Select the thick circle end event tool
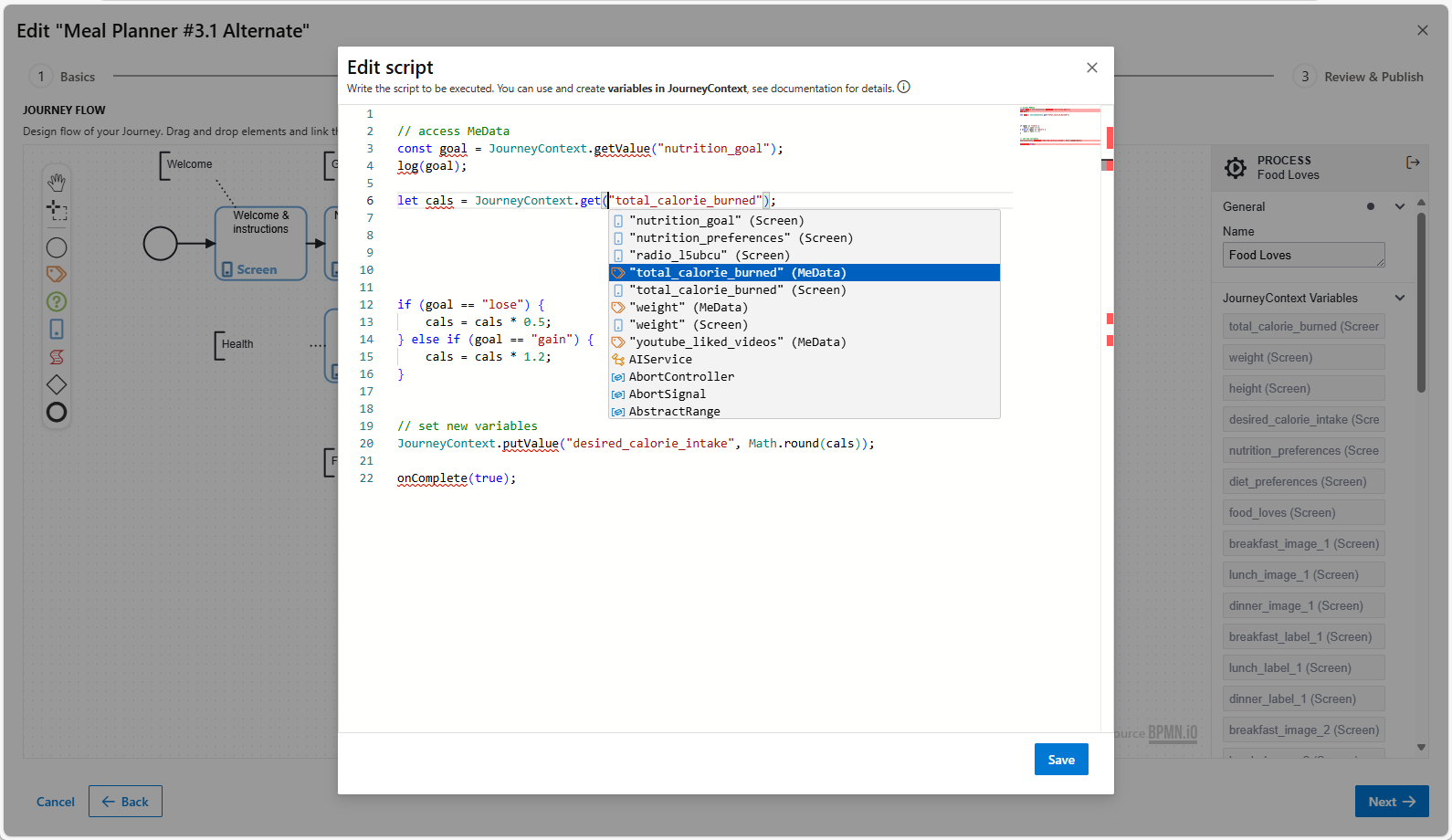This screenshot has height=840, width=1452. (57, 413)
